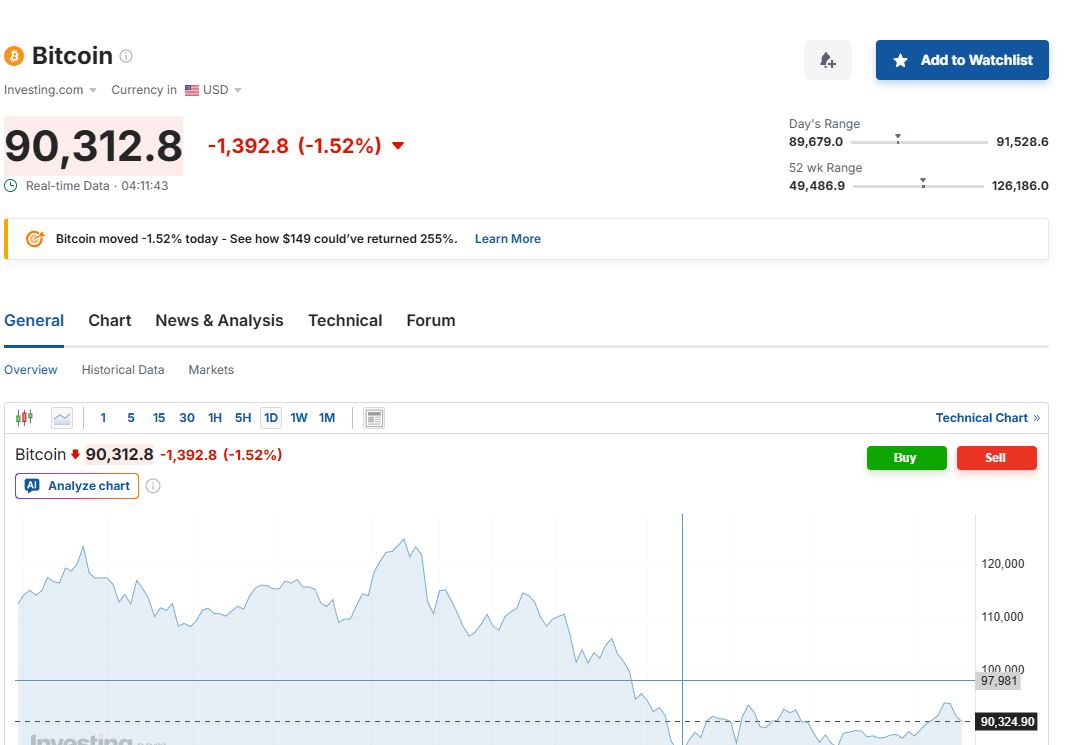The height and width of the screenshot is (745, 1067).
Task: Click the orange Bitcoin logo icon
Action: tap(14, 56)
